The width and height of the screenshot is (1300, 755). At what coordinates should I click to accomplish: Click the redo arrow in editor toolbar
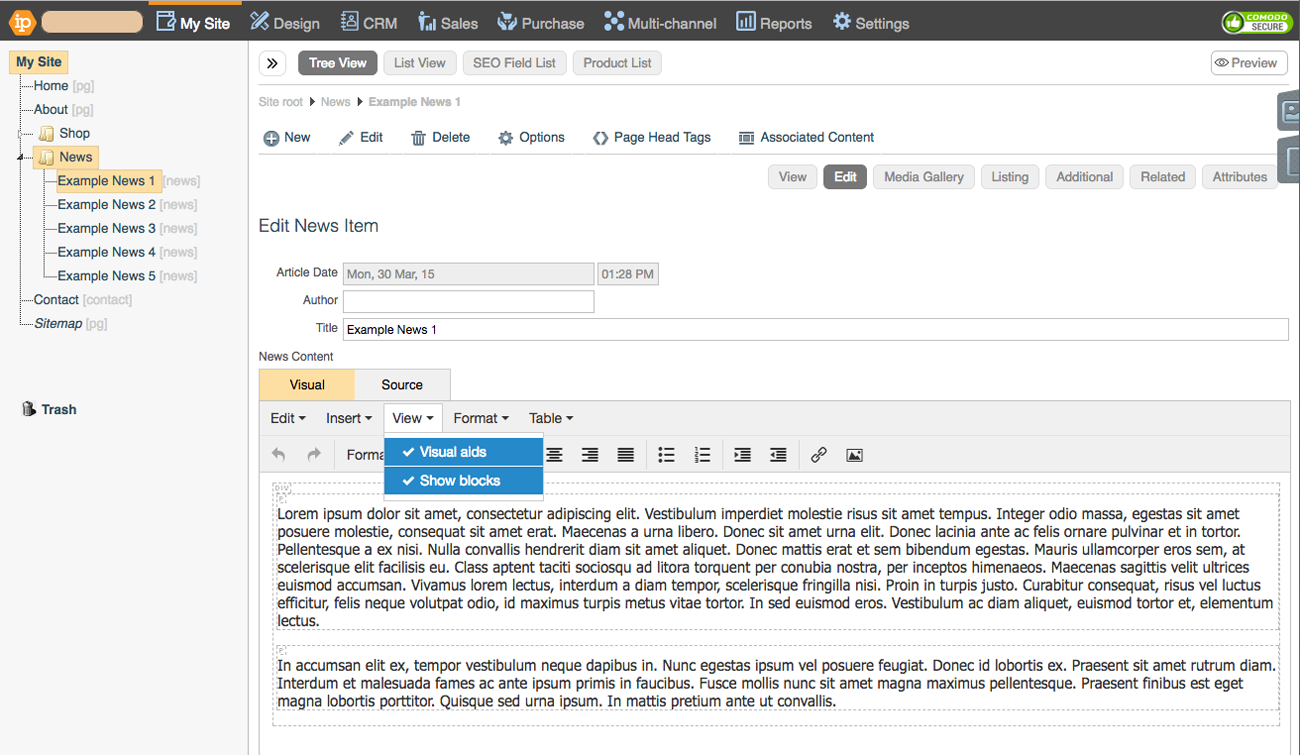coord(314,455)
